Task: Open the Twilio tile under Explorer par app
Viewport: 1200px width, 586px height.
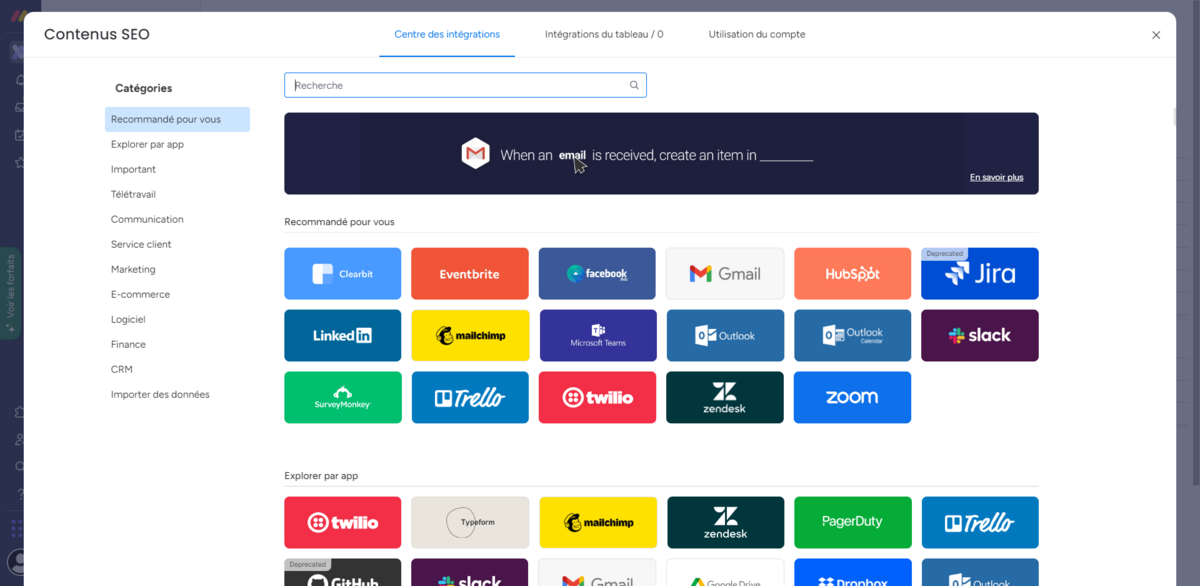Action: click(342, 522)
